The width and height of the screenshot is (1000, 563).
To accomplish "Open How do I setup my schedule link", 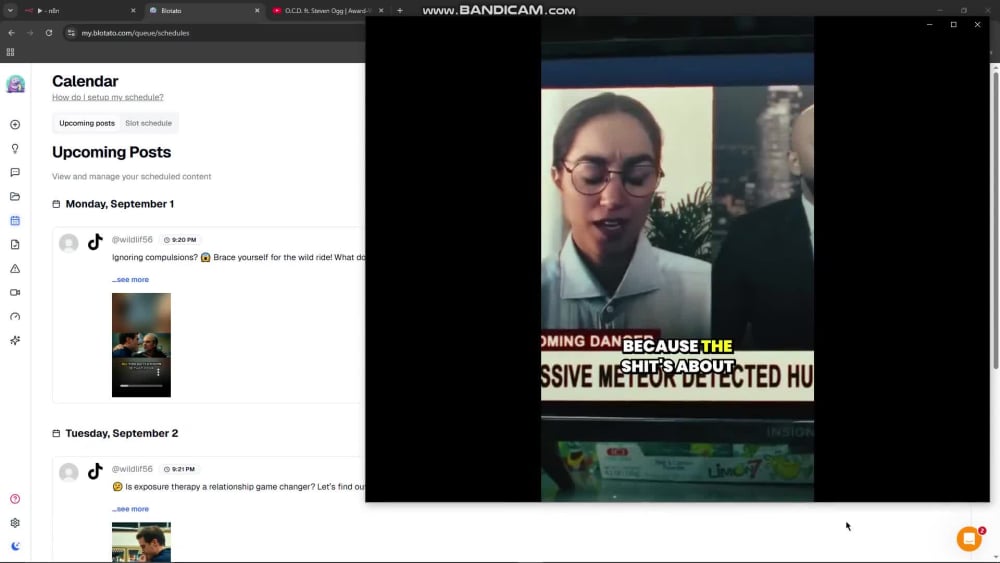I will click(108, 97).
